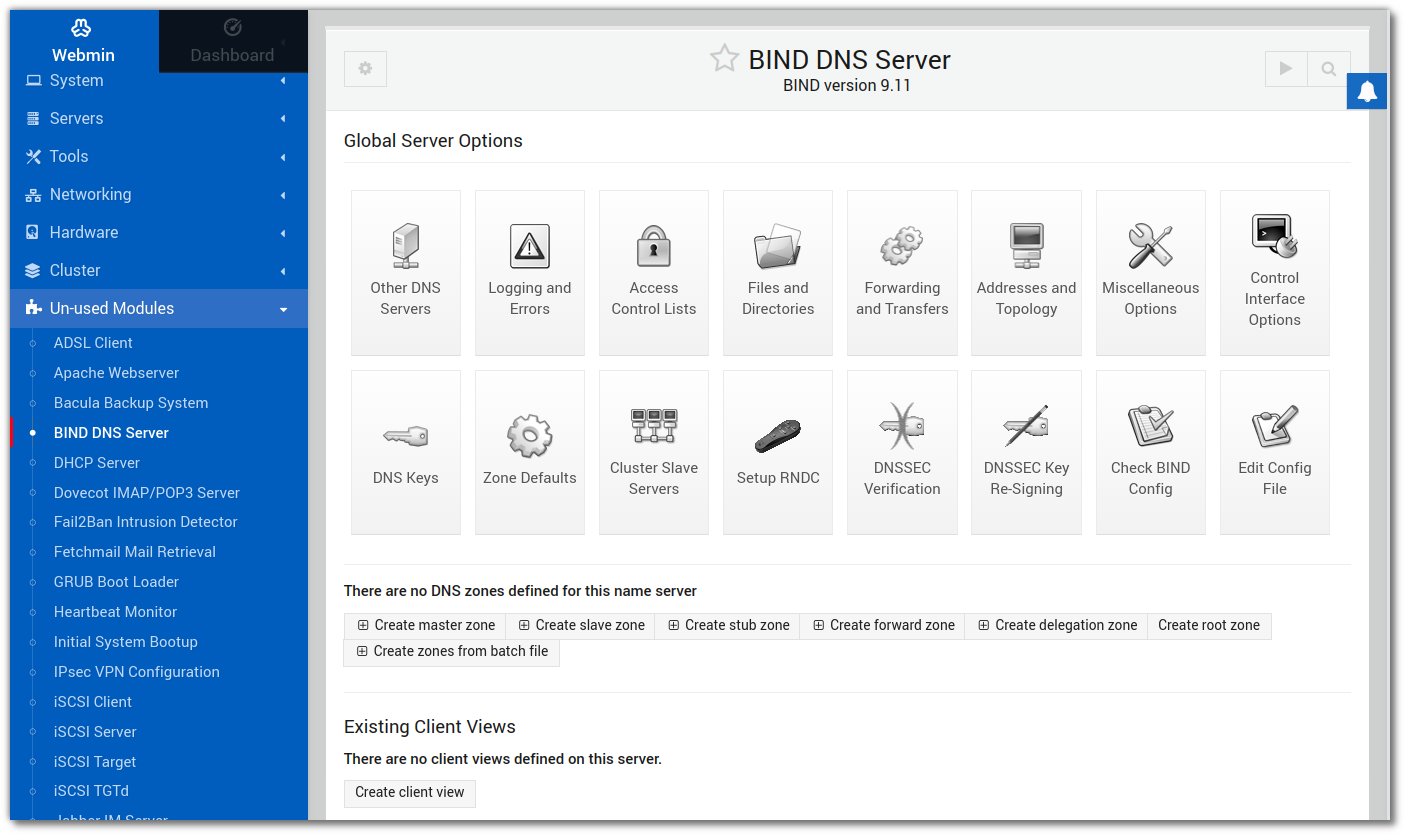Open Bacula Backup System module
The height and width of the screenshot is (836, 1406).
pos(131,402)
